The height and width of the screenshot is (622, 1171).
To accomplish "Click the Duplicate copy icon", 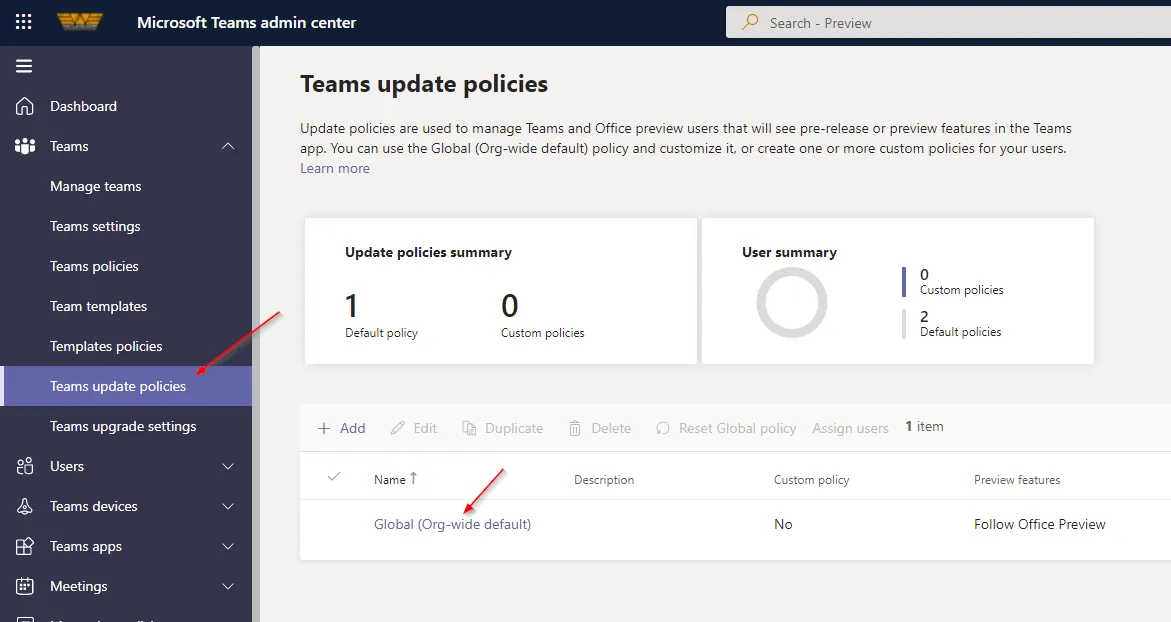I will coord(469,428).
